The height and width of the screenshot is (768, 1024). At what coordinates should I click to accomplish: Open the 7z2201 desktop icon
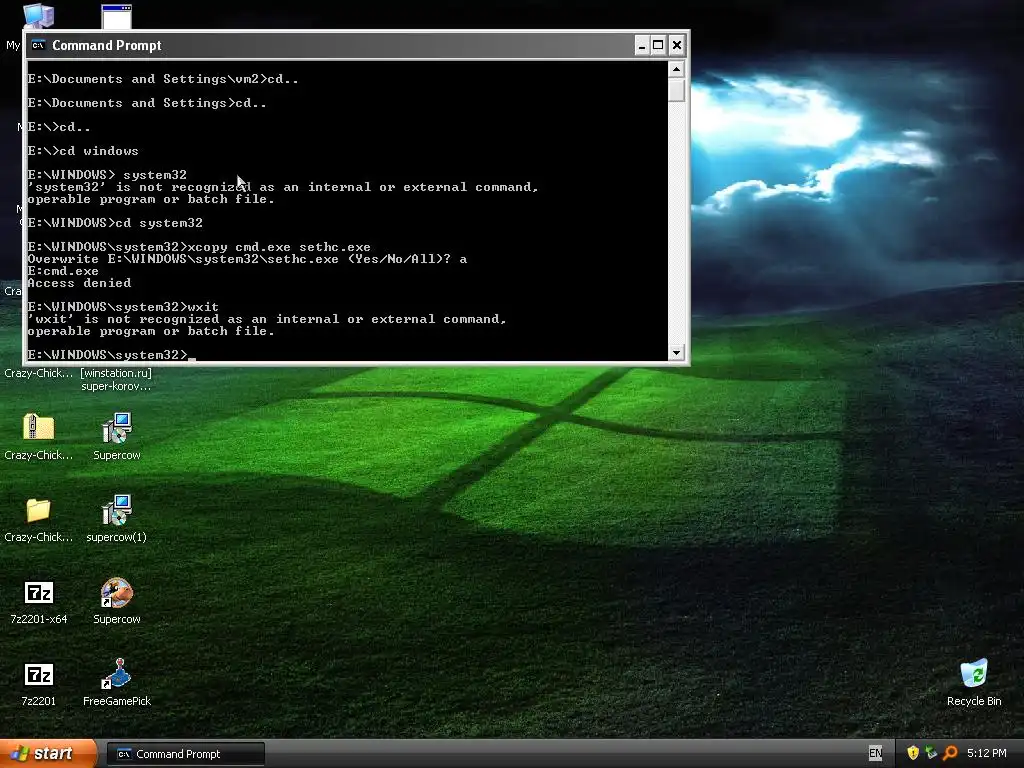click(x=39, y=675)
